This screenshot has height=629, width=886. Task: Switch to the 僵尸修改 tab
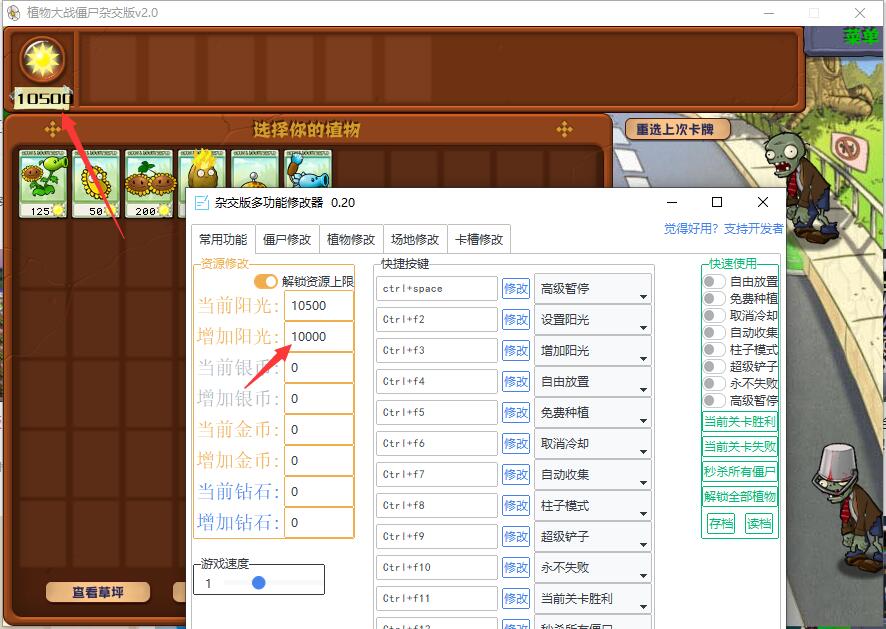(287, 240)
